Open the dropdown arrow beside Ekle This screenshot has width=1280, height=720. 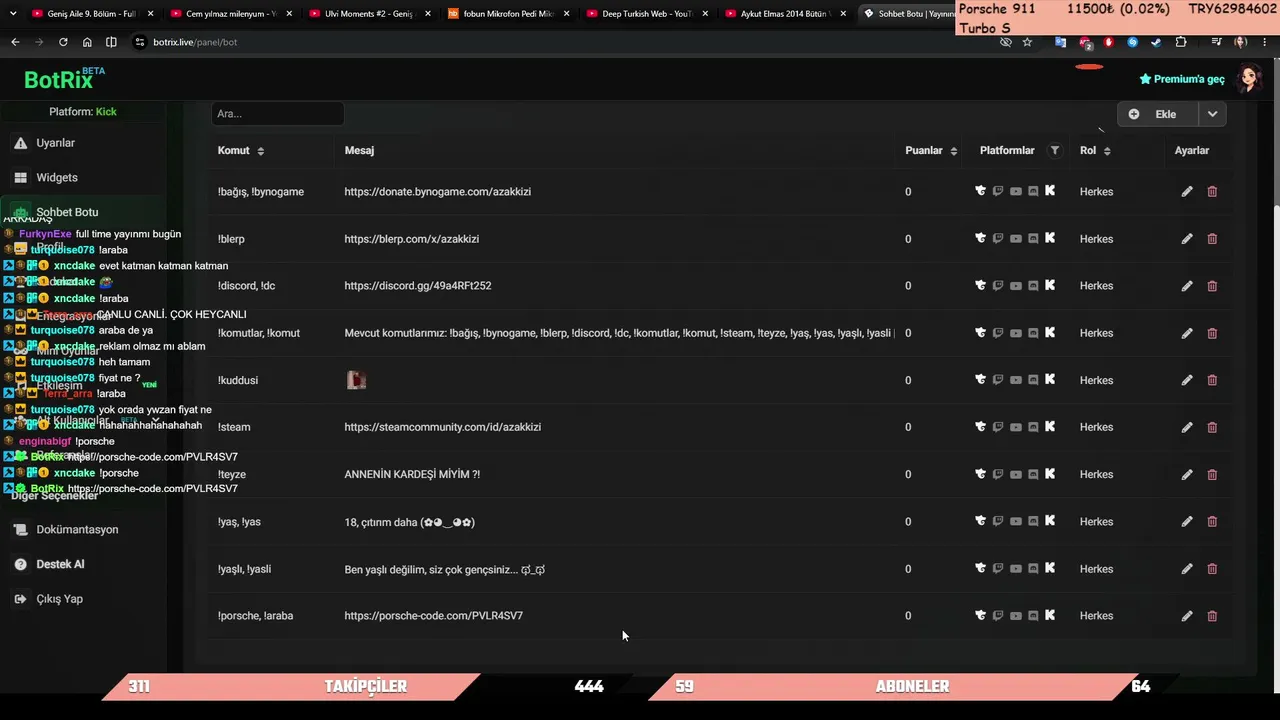[x=1212, y=114]
